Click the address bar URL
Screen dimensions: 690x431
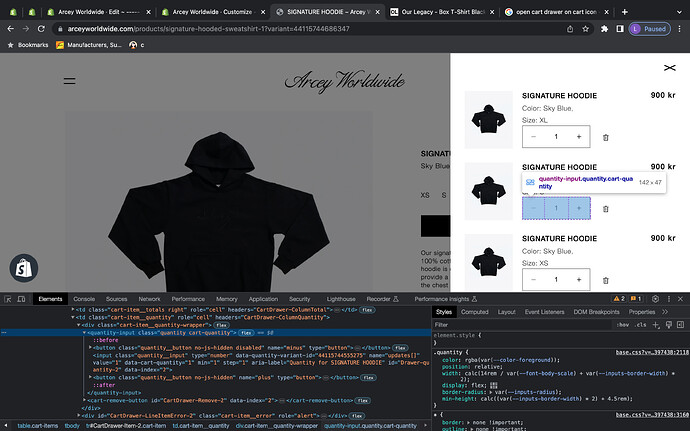pyautogui.click(x=209, y=29)
